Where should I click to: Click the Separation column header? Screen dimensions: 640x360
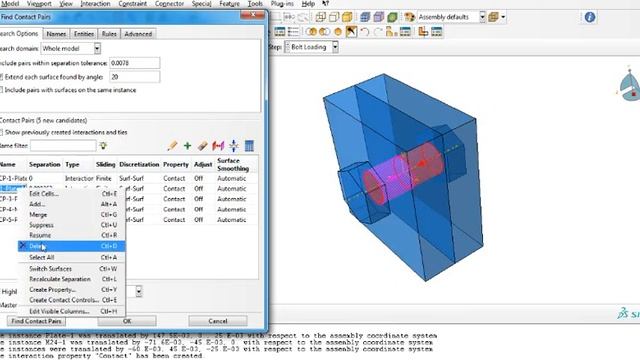click(x=45, y=164)
